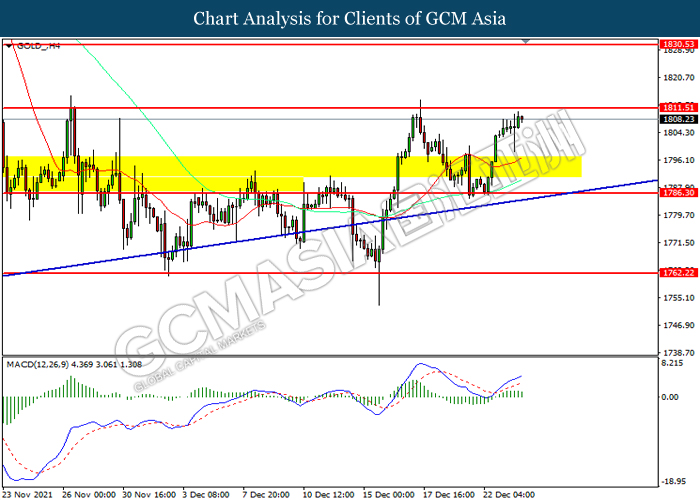Click the 22 Dec 04:00 time label
Viewport: 700px width, 500px height.
click(x=509, y=495)
